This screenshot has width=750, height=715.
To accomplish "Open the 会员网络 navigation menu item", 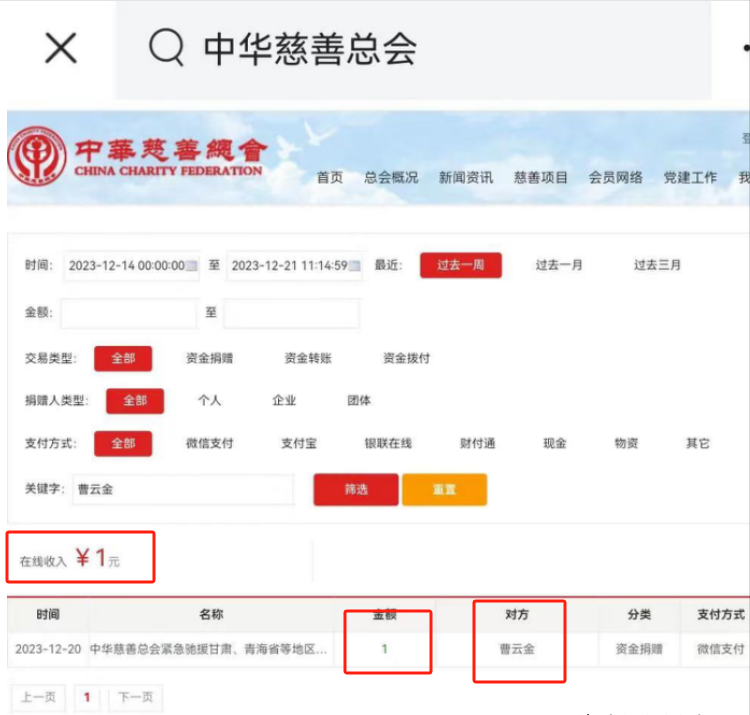I will (x=615, y=177).
